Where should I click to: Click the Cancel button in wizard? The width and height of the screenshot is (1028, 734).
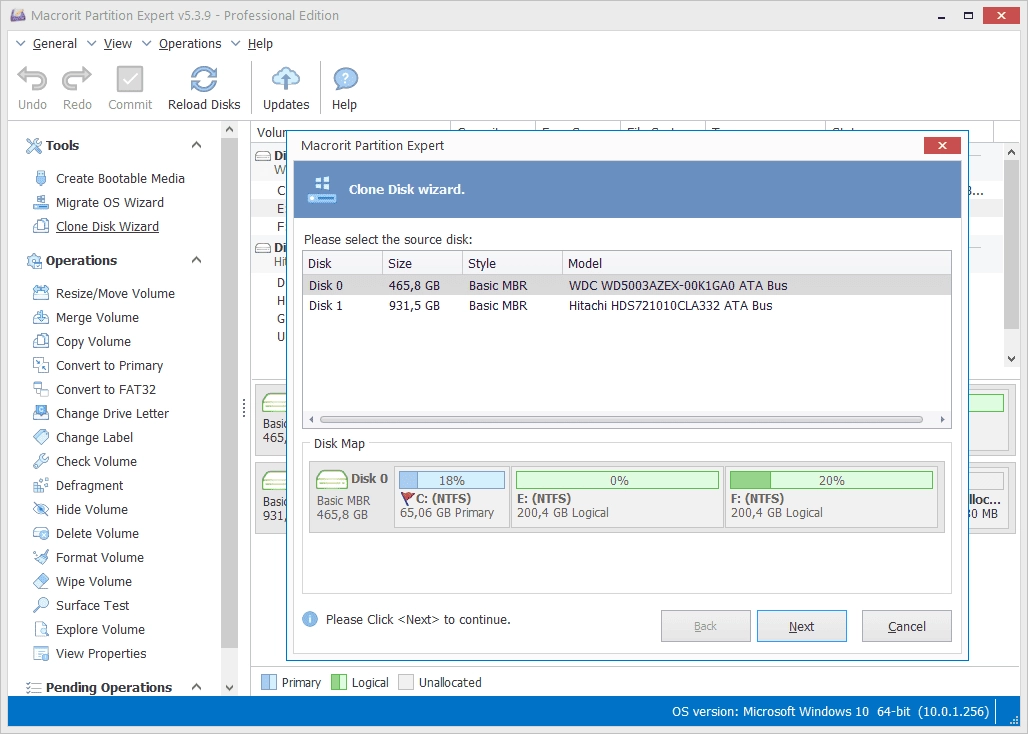[907, 626]
